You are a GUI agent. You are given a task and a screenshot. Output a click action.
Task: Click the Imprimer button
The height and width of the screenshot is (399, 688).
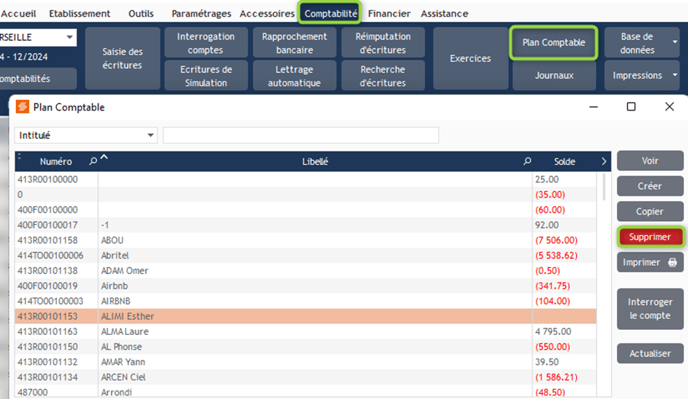(650, 262)
